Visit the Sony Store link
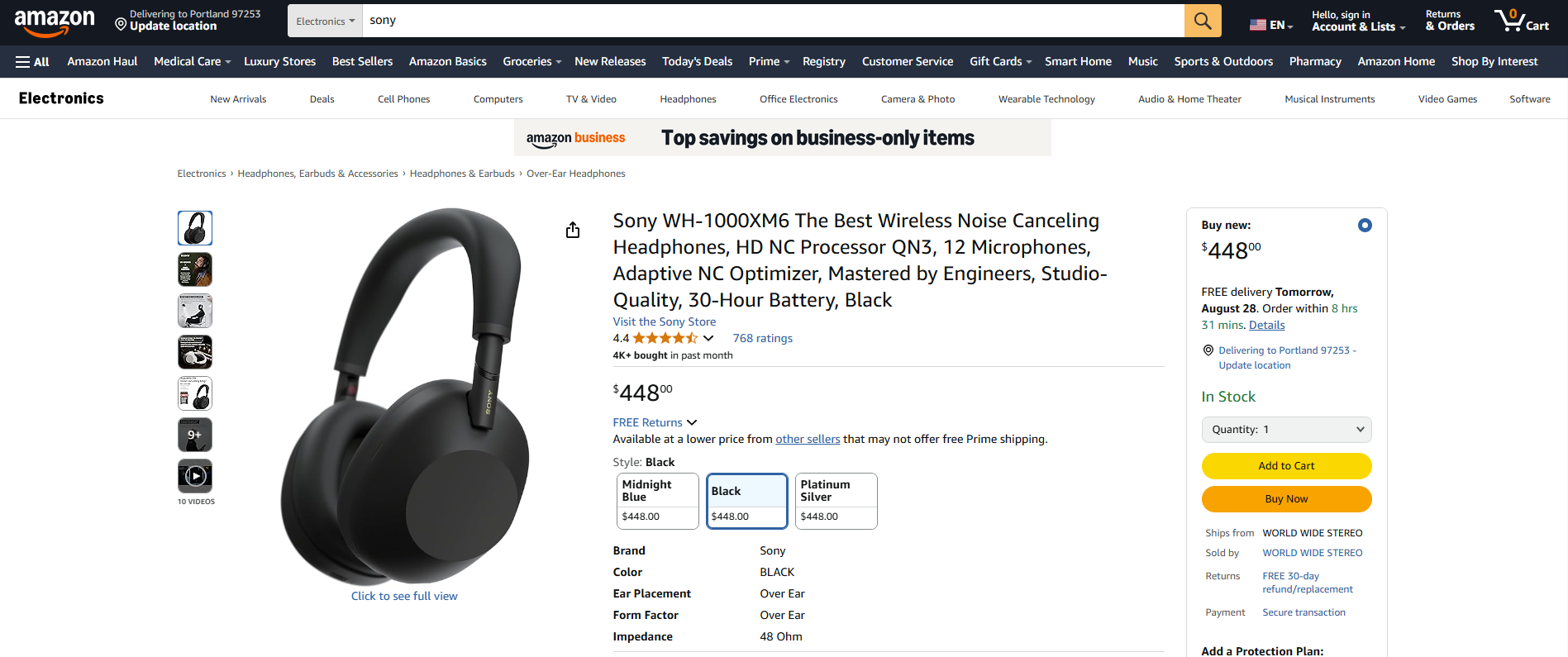This screenshot has width=1568, height=657. coord(665,322)
